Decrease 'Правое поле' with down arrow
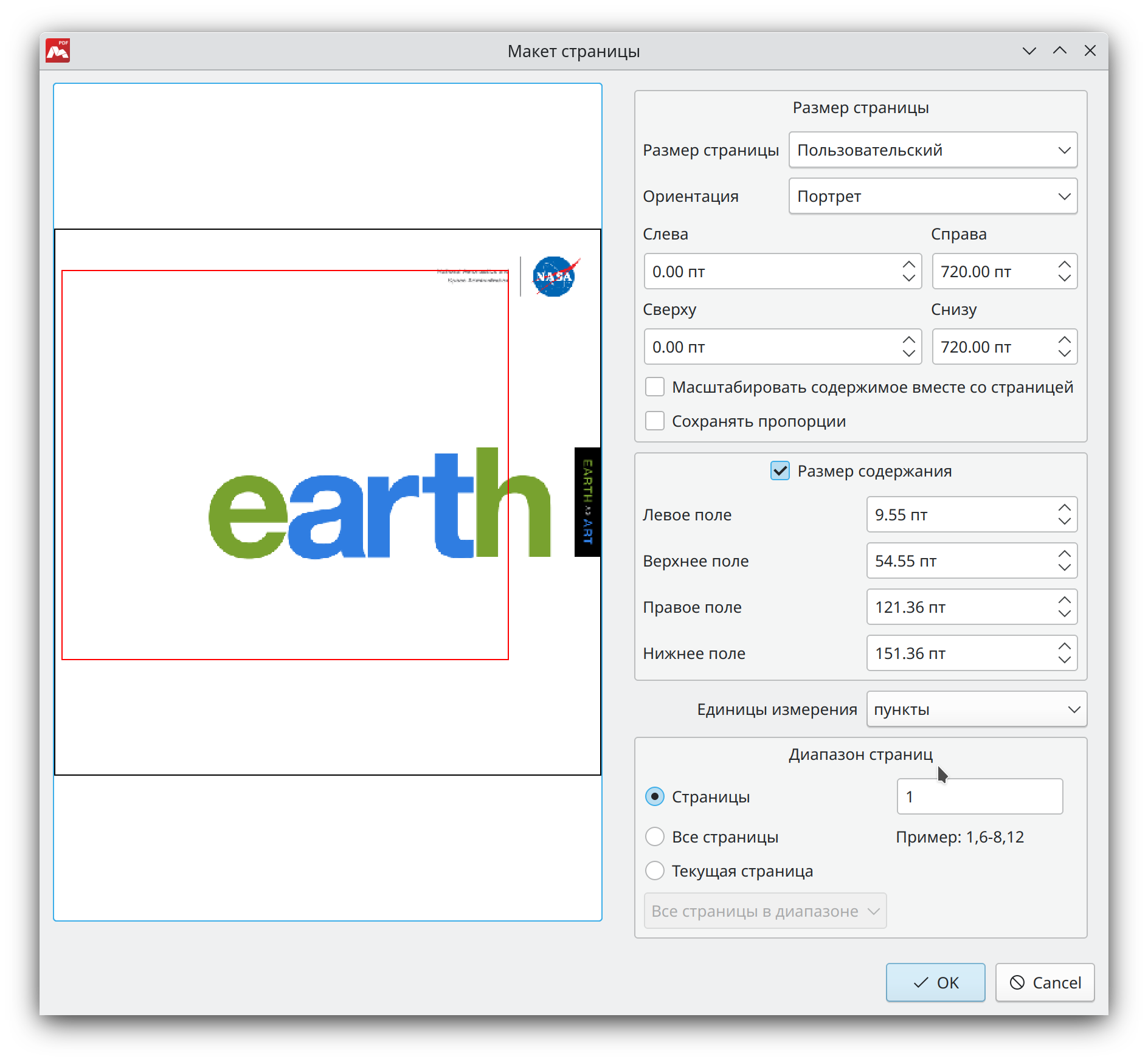Viewport: 1148px width, 1062px height. [x=1065, y=615]
